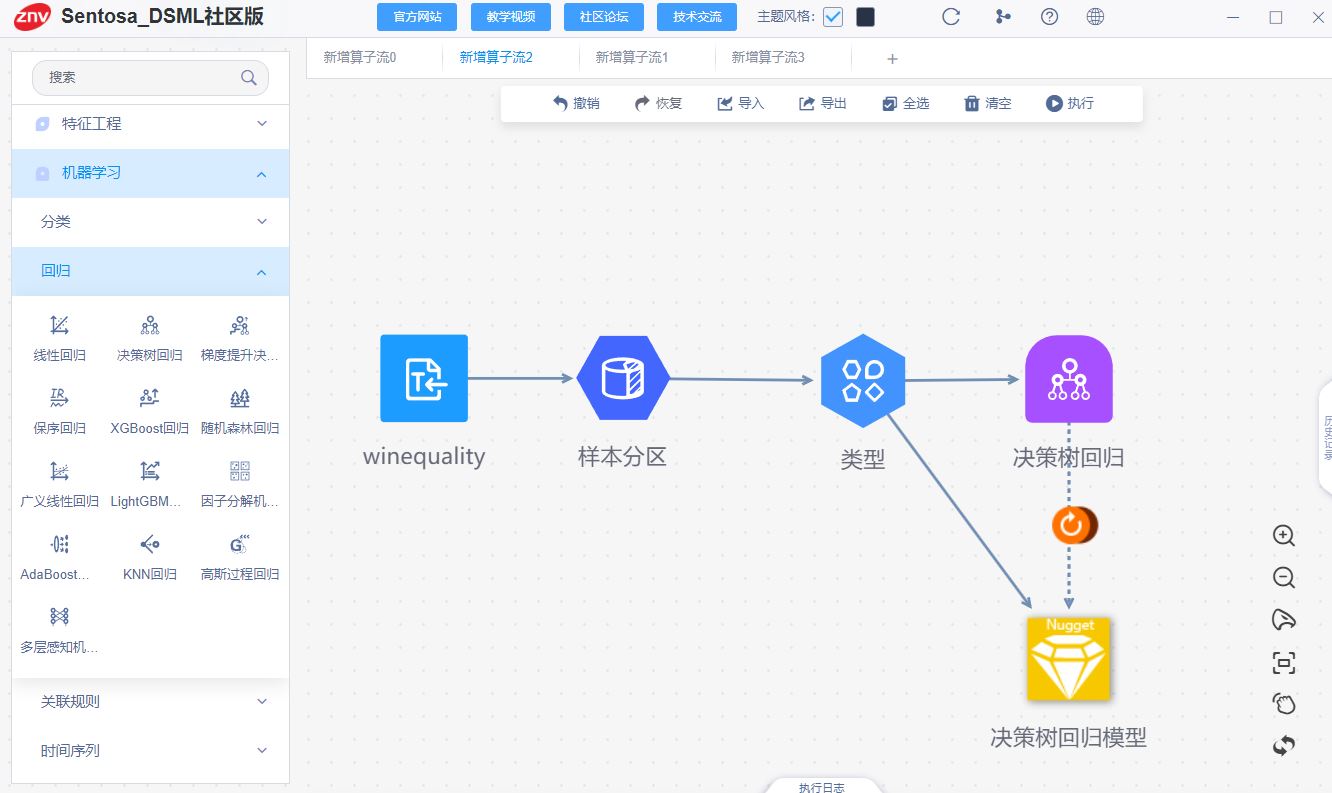1332x793 pixels.
Task: Open the 教学视频 button
Action: tap(510, 17)
